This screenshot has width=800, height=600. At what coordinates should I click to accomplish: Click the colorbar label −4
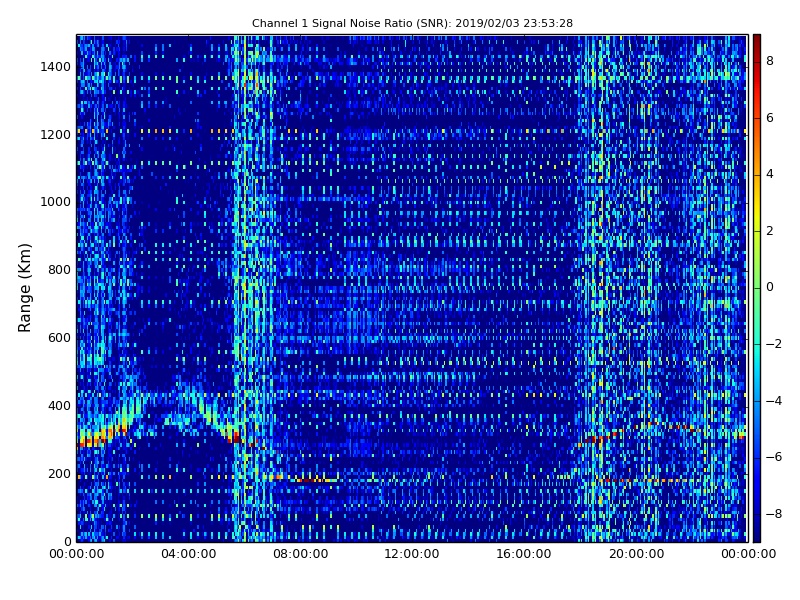(774, 401)
